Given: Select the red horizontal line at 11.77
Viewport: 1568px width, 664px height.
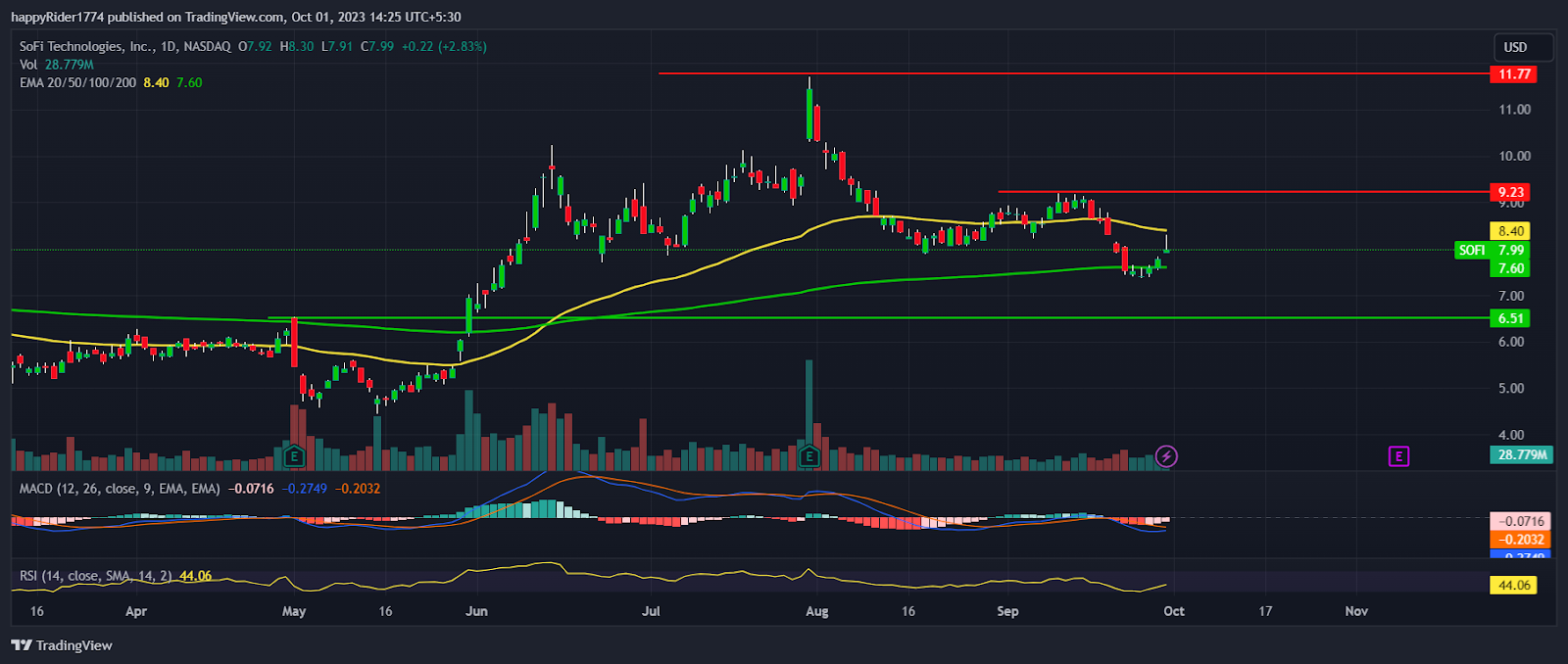Looking at the screenshot, I should [1073, 73].
